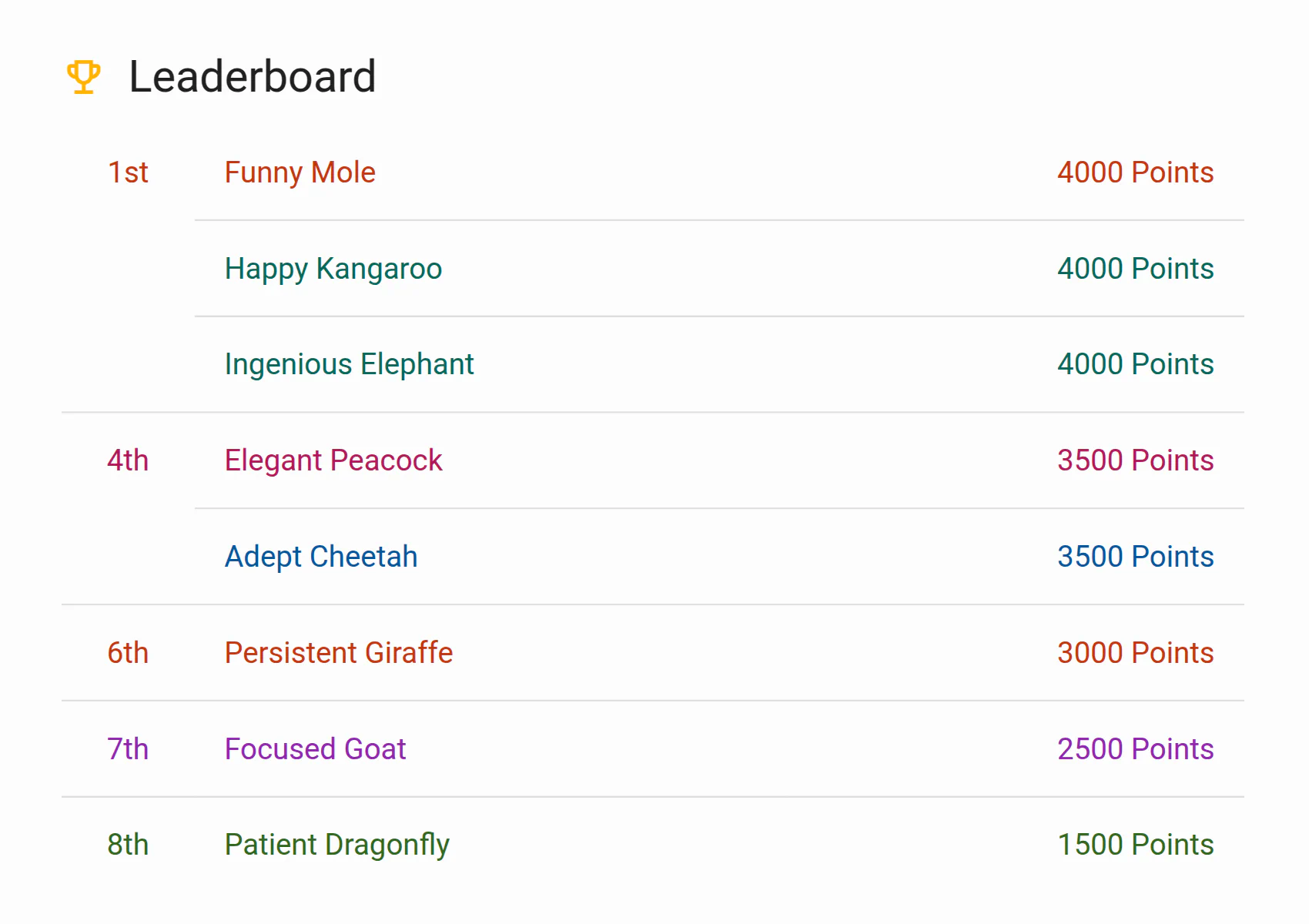
Task: Select the 6th rank label
Action: pyautogui.click(x=128, y=653)
